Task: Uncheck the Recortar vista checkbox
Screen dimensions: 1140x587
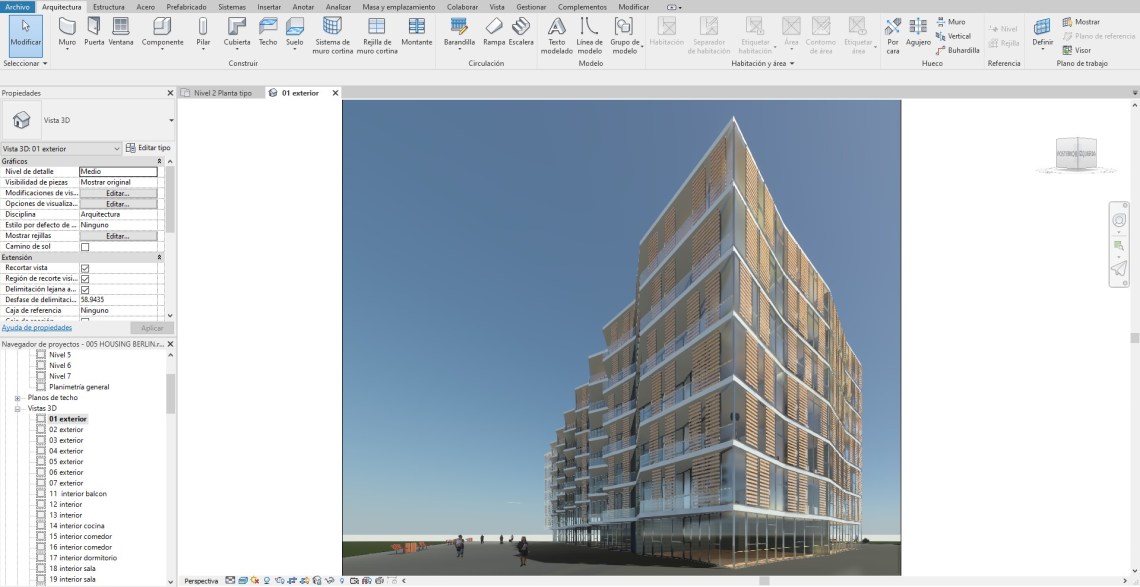Action: tap(85, 268)
